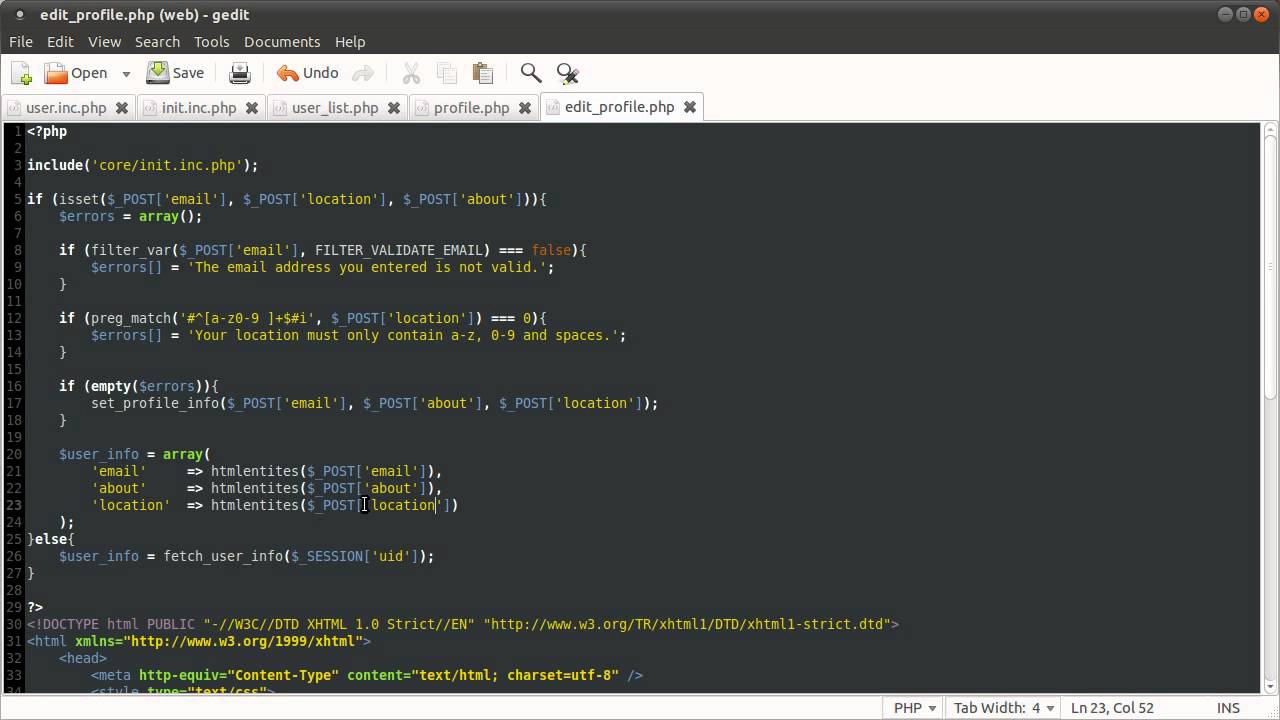Click the opening <?php tag on line 1
This screenshot has width=1280, height=720.
pyautogui.click(x=47, y=131)
